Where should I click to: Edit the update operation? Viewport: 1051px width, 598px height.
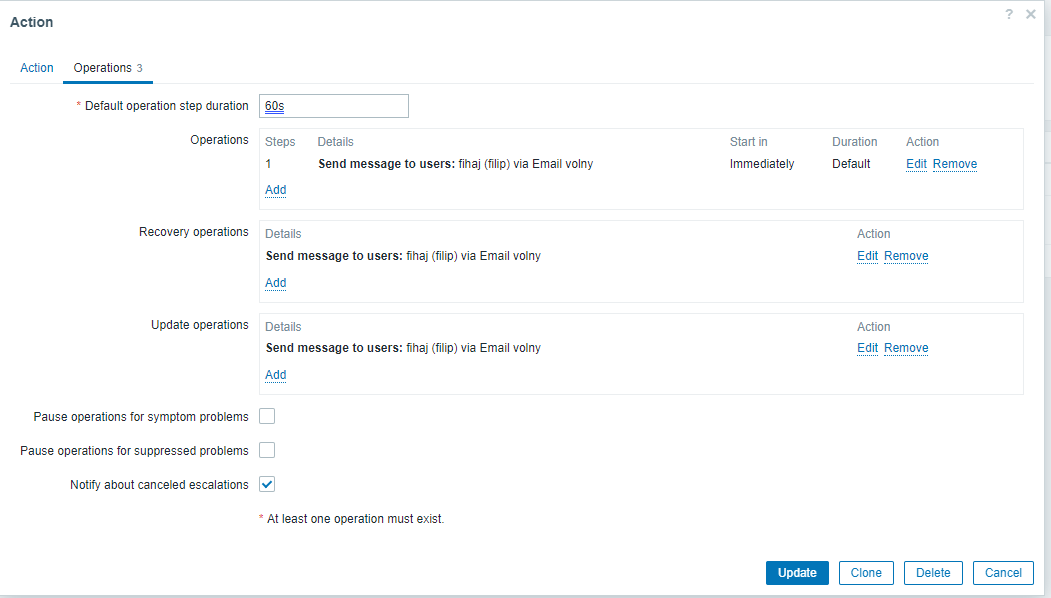click(x=867, y=348)
